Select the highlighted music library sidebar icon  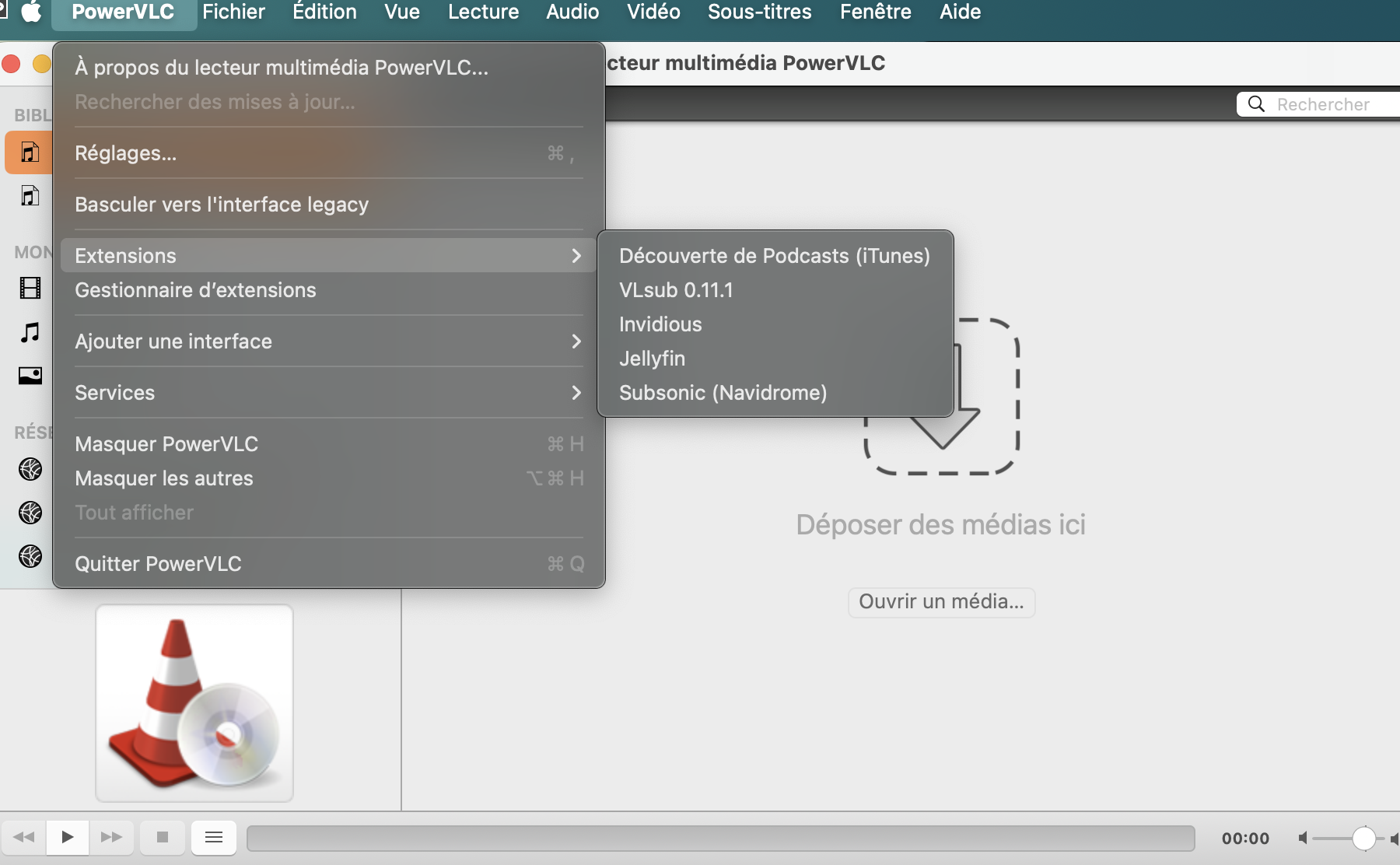coord(30,152)
